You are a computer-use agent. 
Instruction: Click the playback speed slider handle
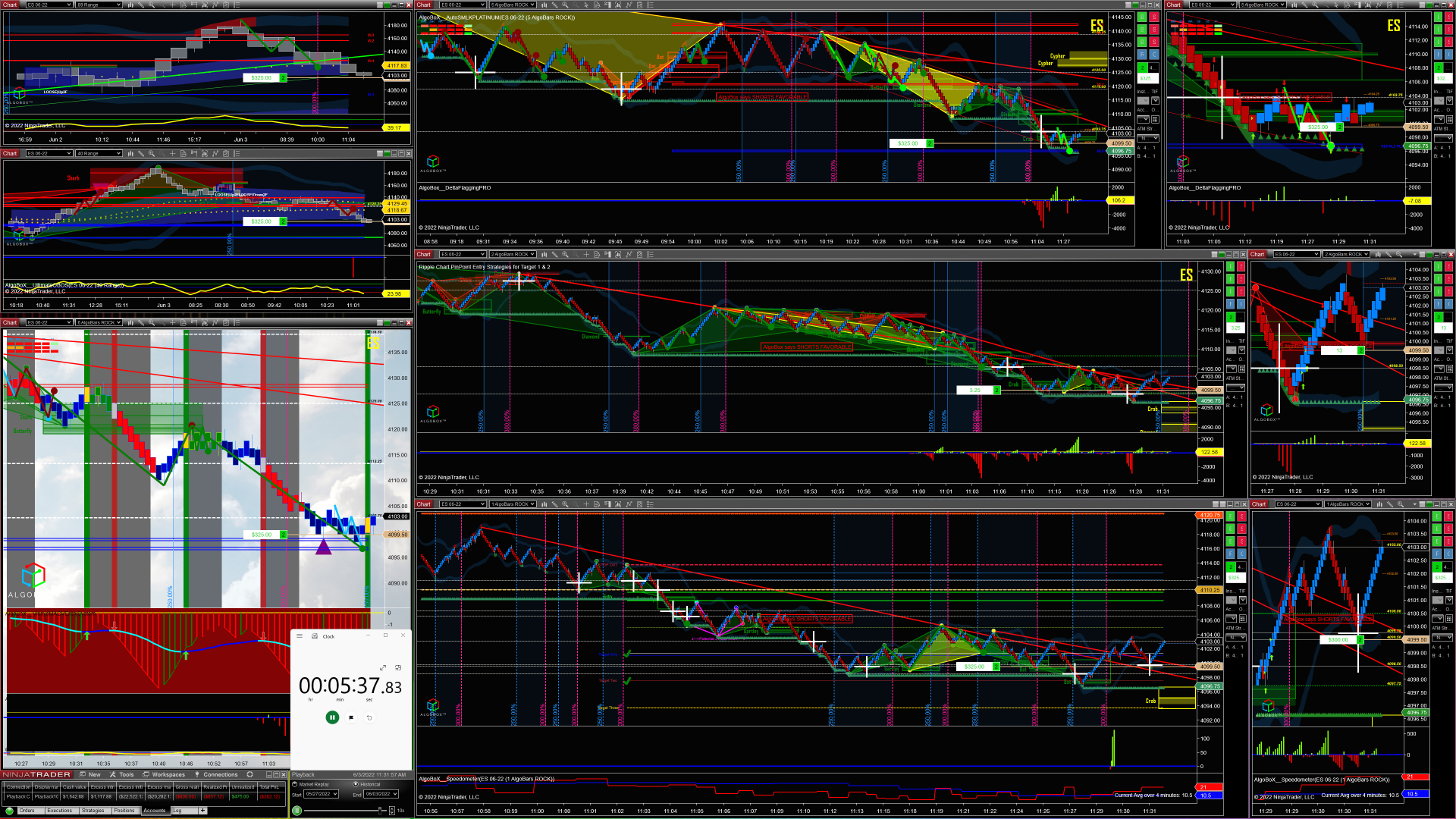point(380,811)
